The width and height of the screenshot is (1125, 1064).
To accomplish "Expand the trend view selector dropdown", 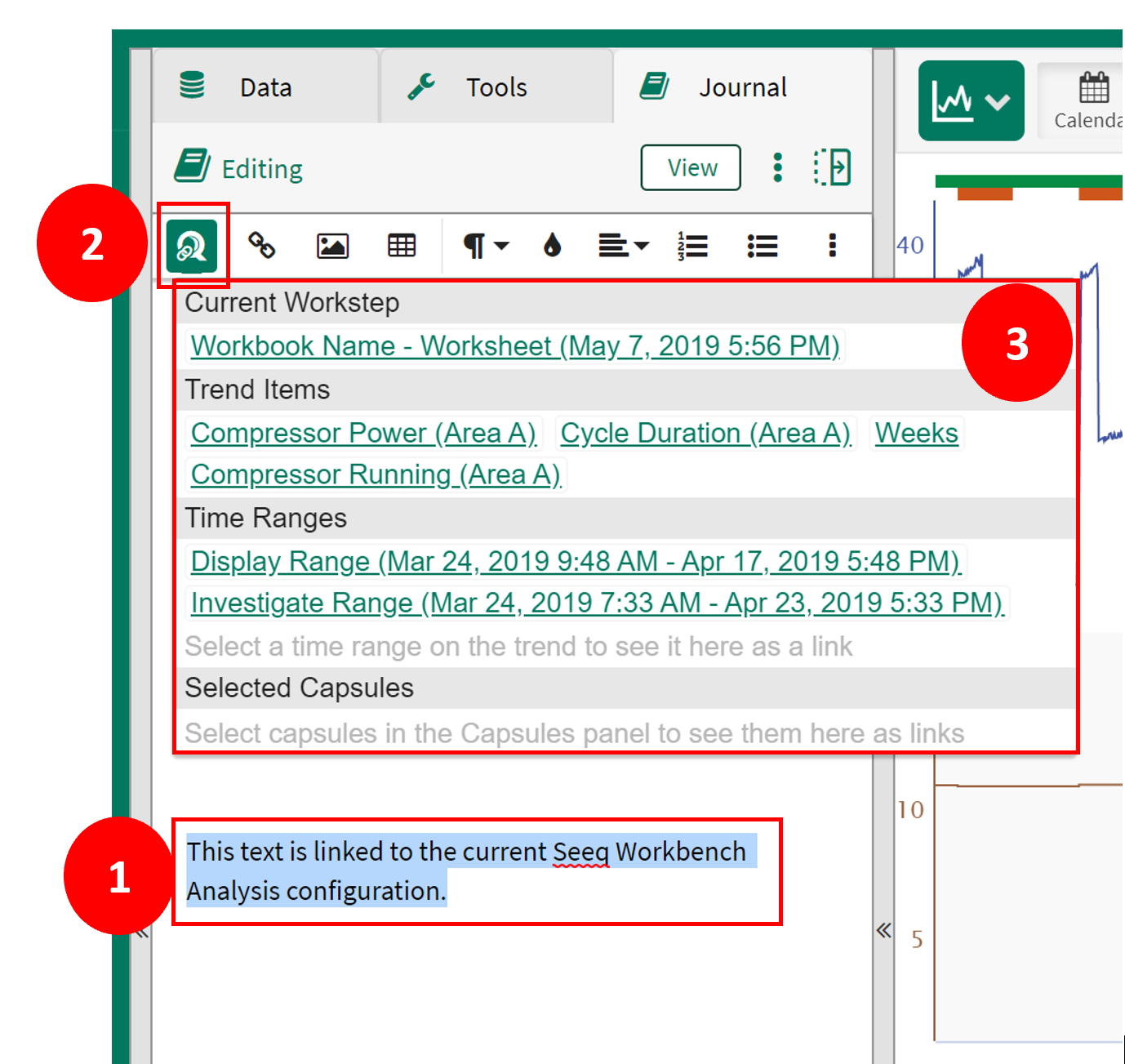I will click(971, 101).
